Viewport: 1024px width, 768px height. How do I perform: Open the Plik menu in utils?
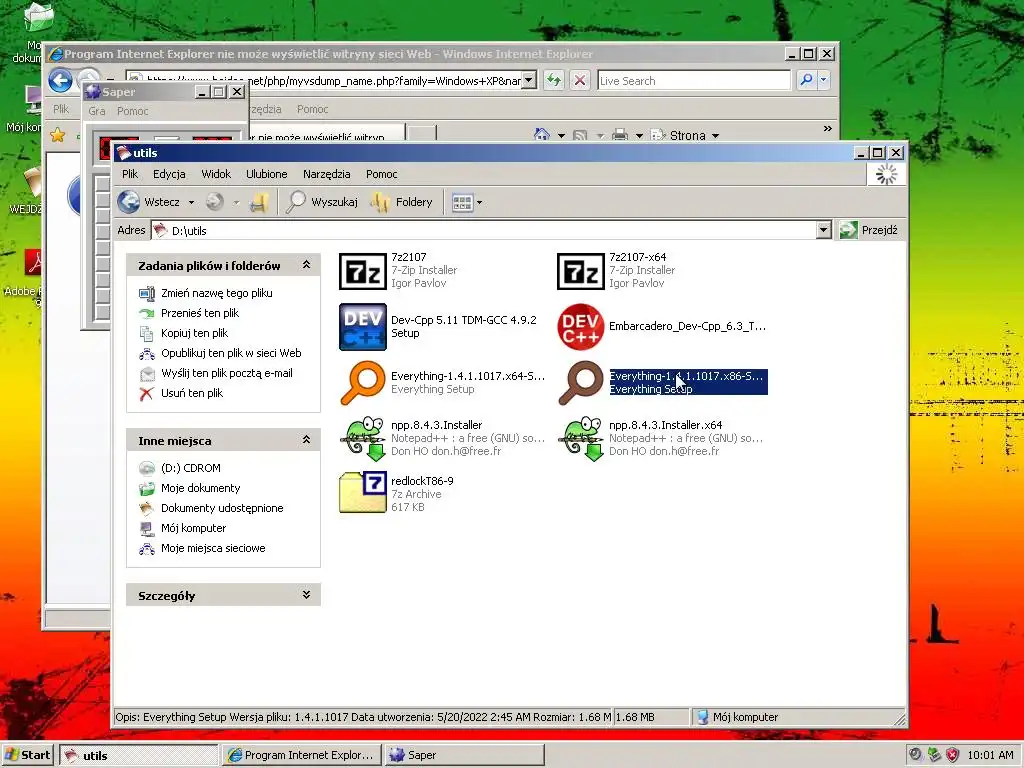130,174
